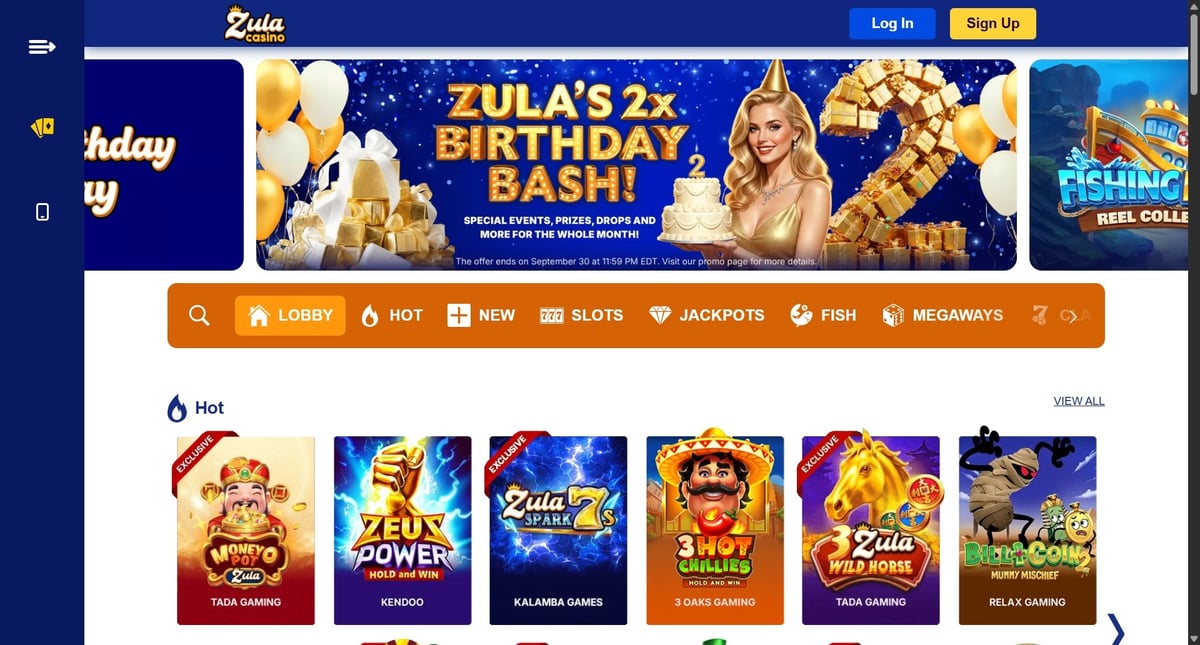Open the mobile phone sidebar icon
The height and width of the screenshot is (645, 1200).
click(x=42, y=212)
